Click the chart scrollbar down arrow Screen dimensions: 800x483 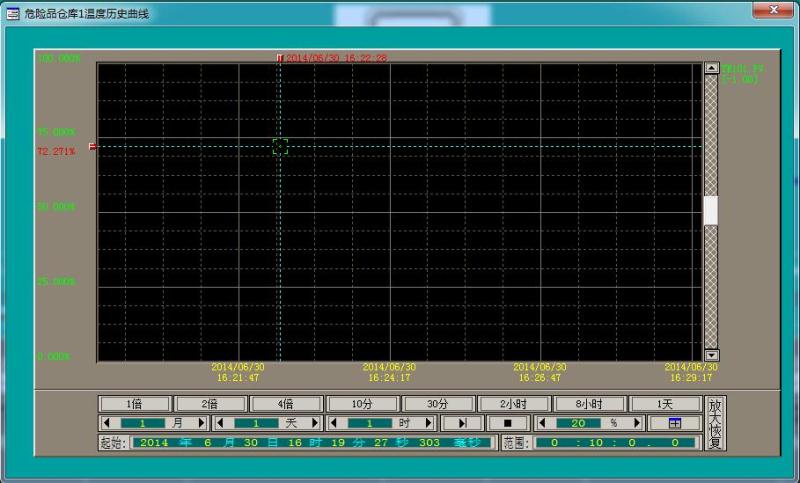[711, 355]
